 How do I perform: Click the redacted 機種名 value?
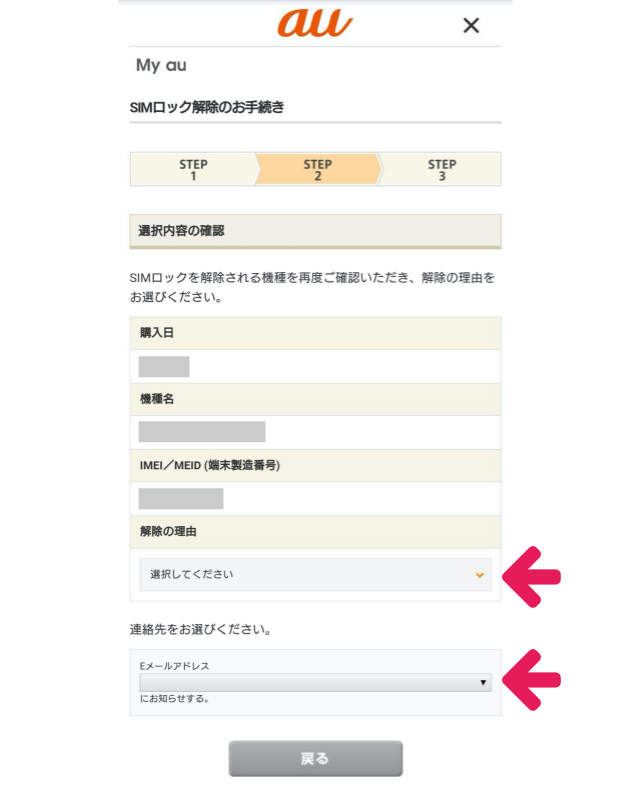202,432
